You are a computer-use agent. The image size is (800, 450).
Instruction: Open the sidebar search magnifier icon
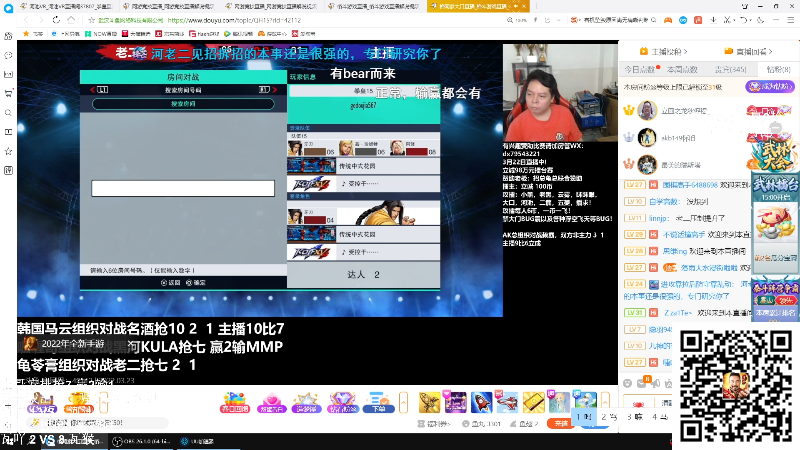tap(8, 113)
